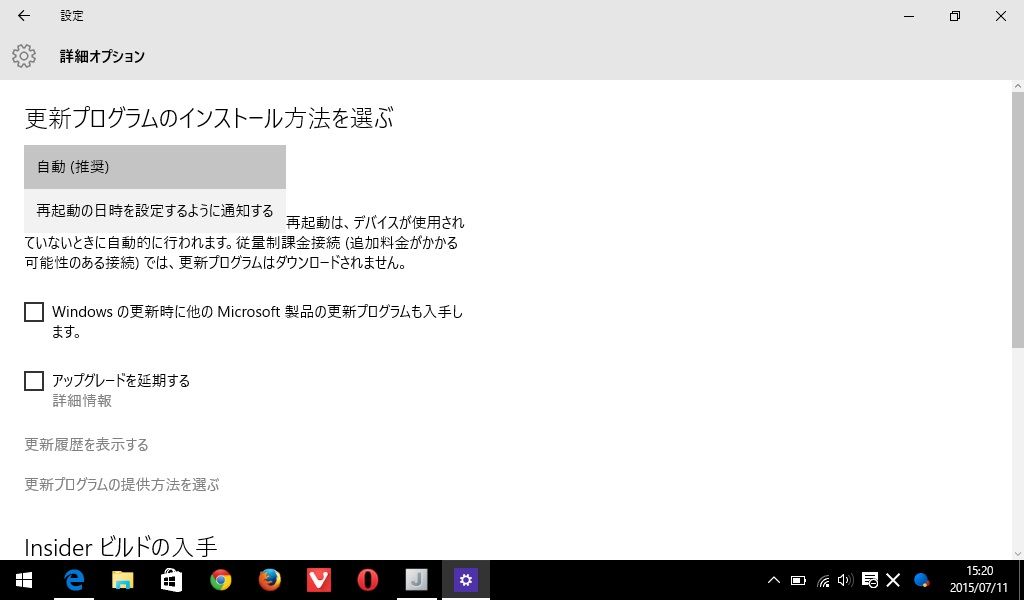Click the battery status tray icon
1024x600 pixels.
click(798, 580)
